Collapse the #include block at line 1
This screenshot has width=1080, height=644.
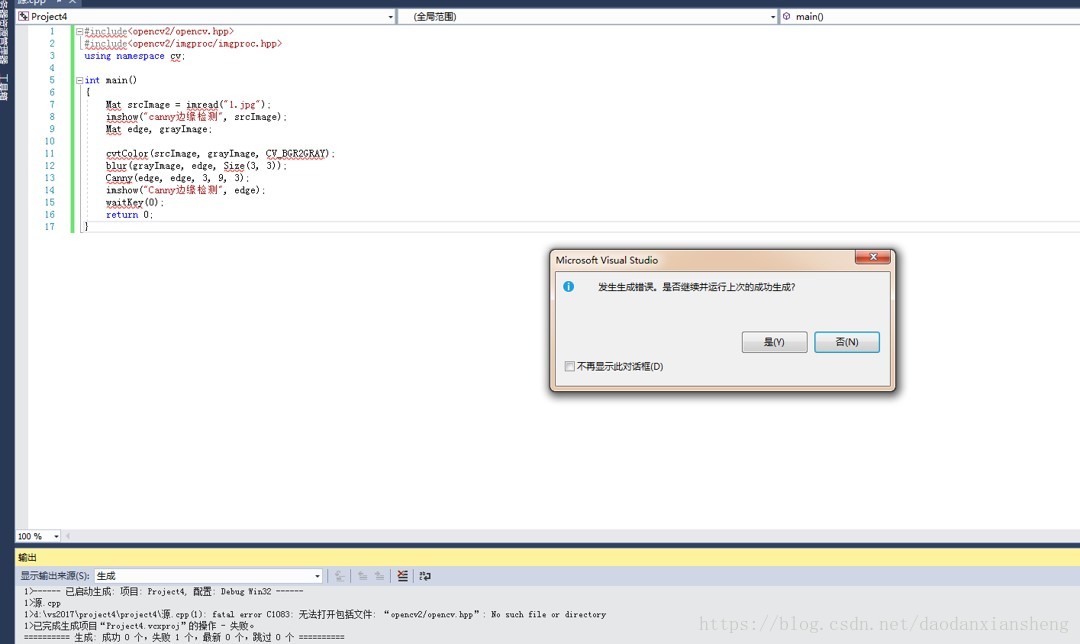[79, 32]
